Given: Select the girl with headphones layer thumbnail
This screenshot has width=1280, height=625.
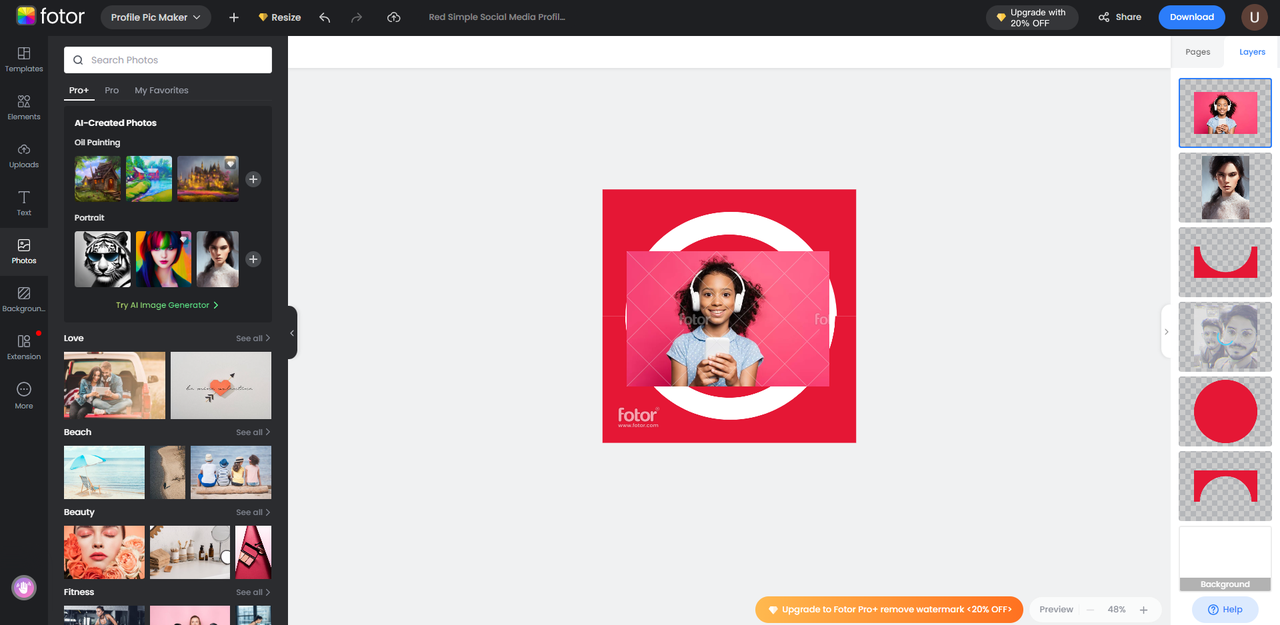Looking at the screenshot, I should pyautogui.click(x=1225, y=113).
